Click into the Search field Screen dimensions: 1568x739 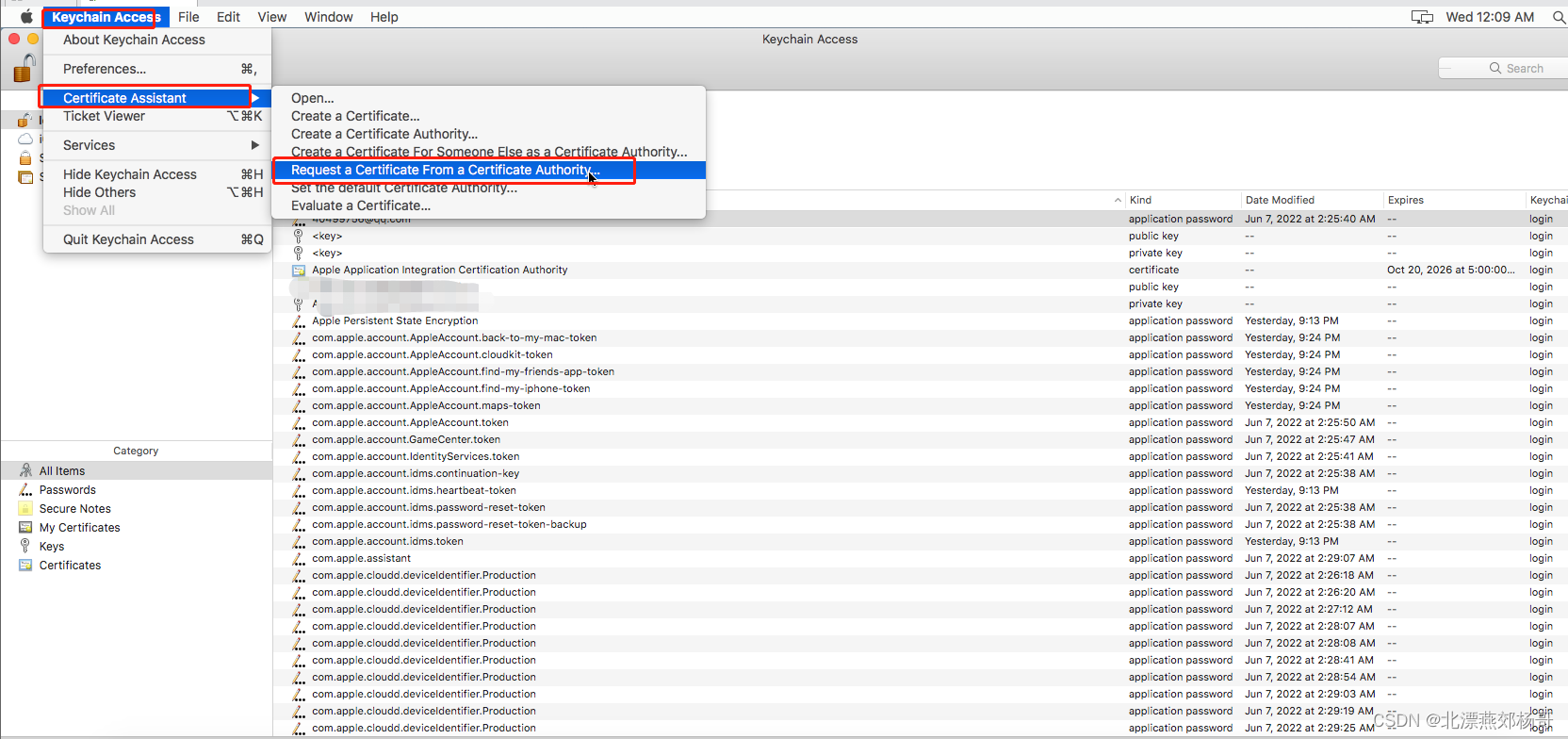(x=1504, y=68)
